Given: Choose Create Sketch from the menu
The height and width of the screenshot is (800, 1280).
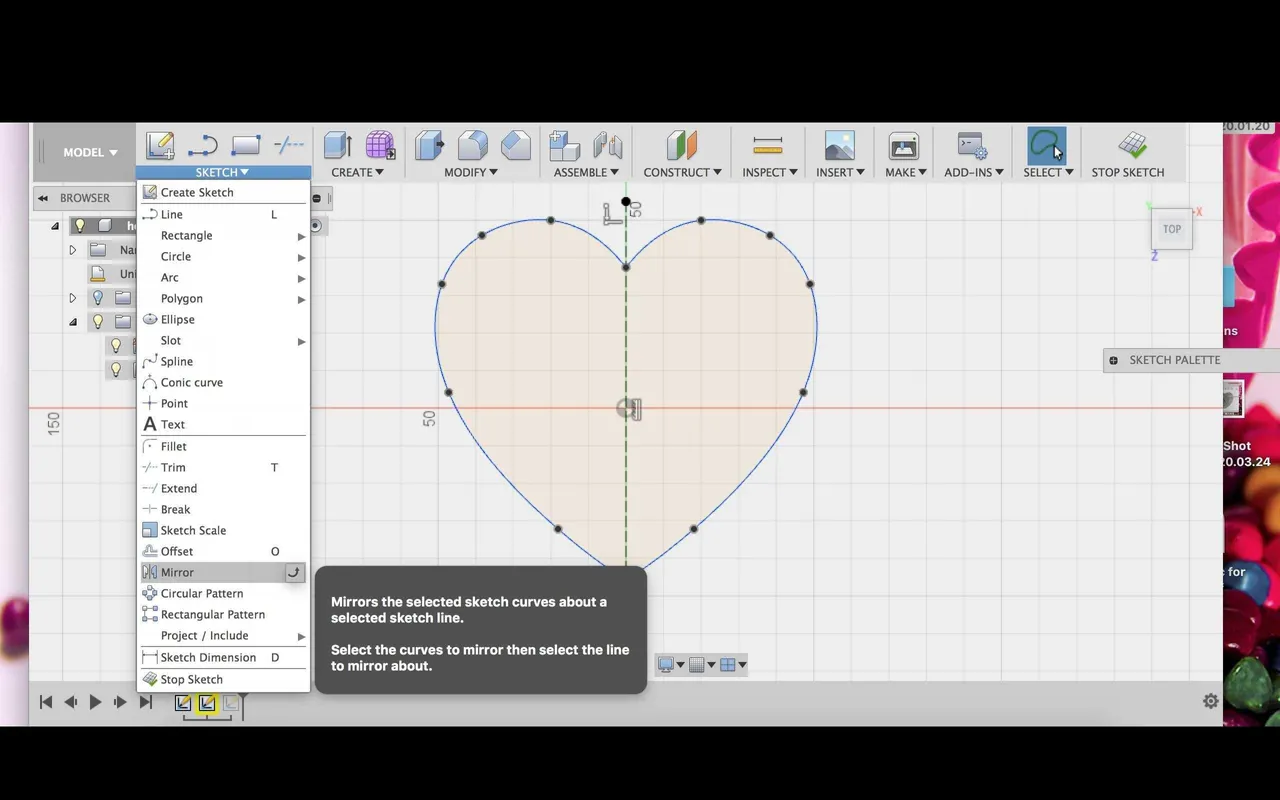Looking at the screenshot, I should click(223, 192).
